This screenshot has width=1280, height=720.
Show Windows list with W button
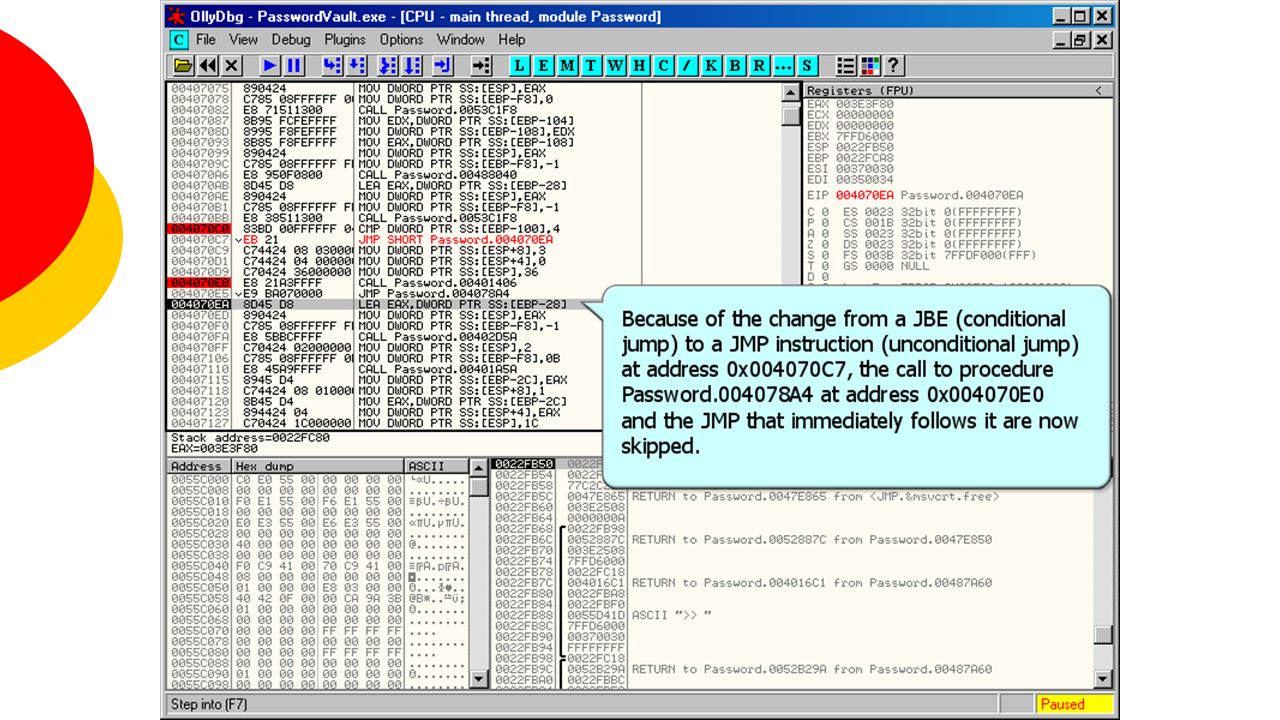(616, 65)
